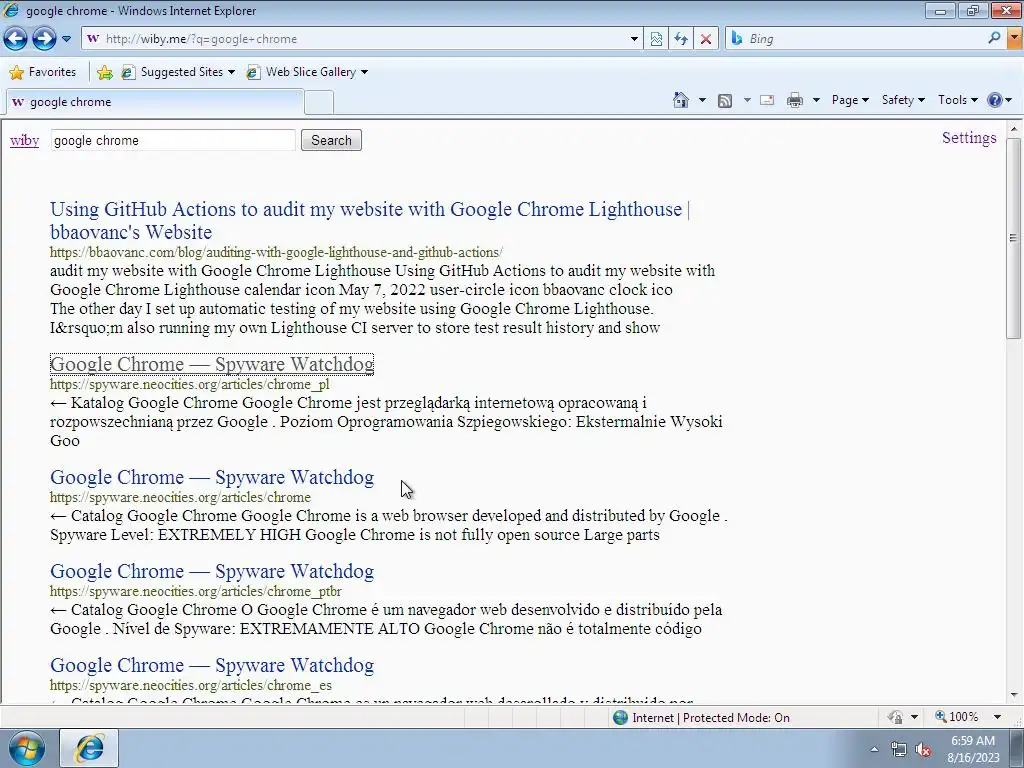1024x768 pixels.
Task: Expand the Print options dropdown arrow
Action: click(816, 100)
